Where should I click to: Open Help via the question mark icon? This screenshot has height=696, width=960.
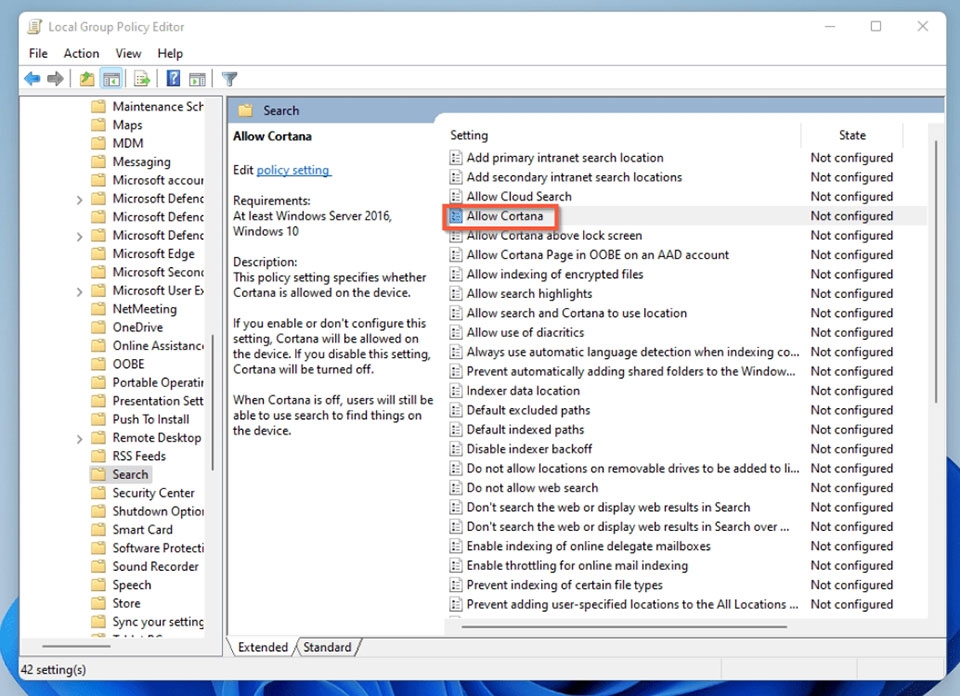(x=173, y=78)
